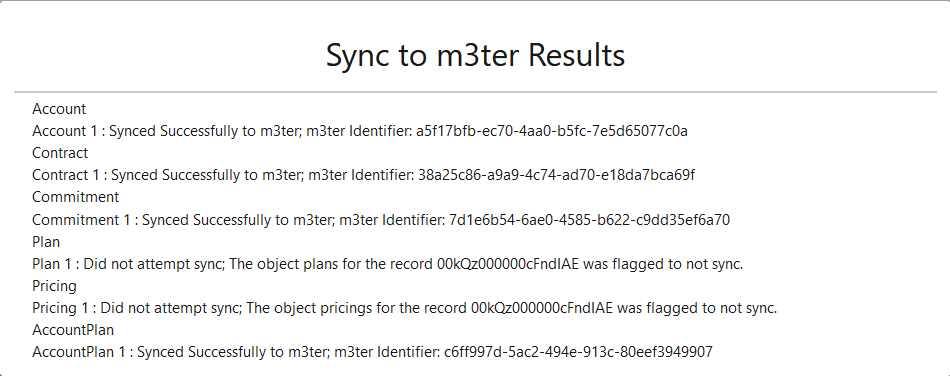Select Account identifier a5f17bfb-ec70-4aa0-b5fc-7e5d65077c0a
The width and height of the screenshot is (950, 376).
point(552,131)
